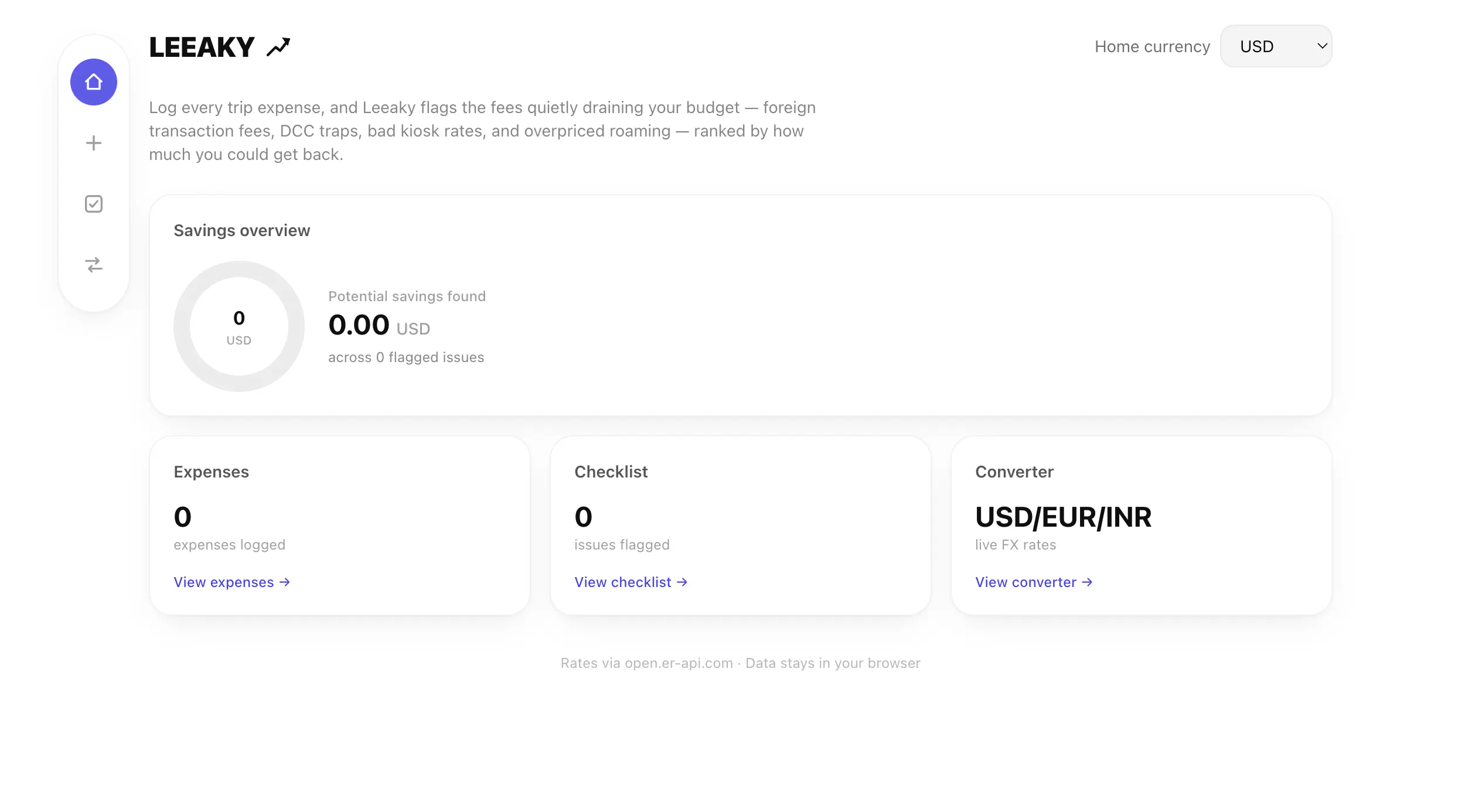Click the trending arrow logo icon

(x=278, y=47)
